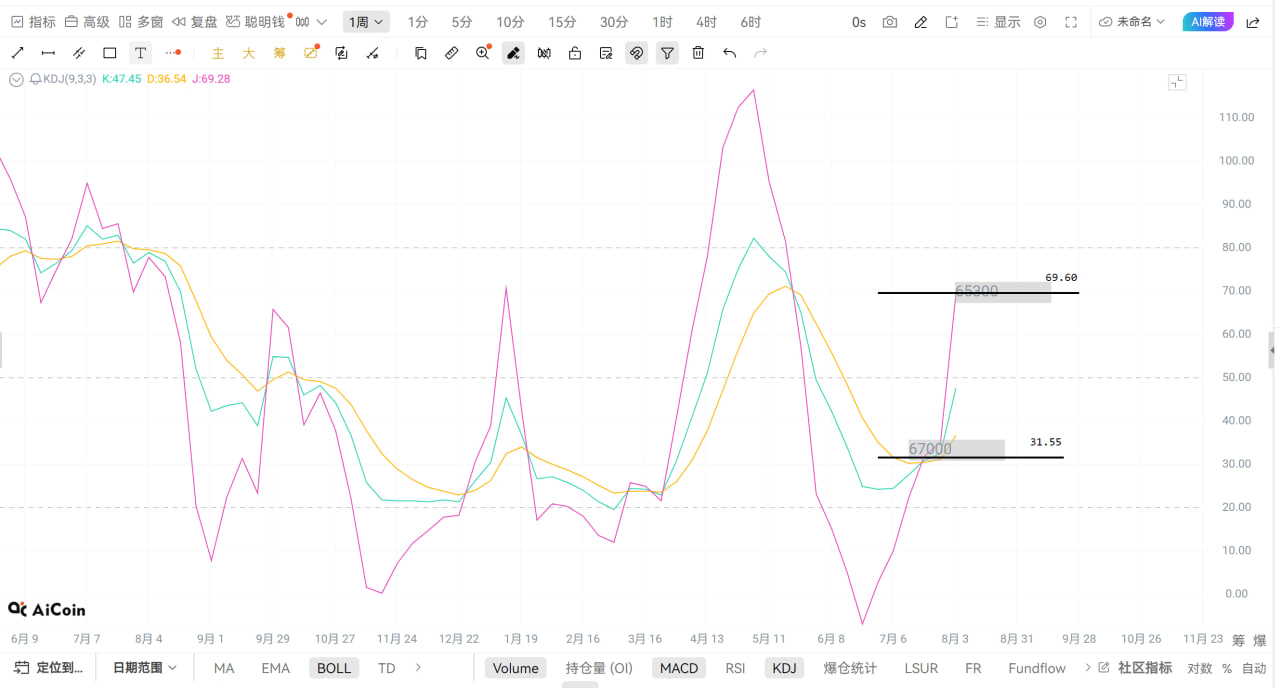Toggle % percent scale
This screenshot has width=1280, height=688.
[x=1227, y=668]
